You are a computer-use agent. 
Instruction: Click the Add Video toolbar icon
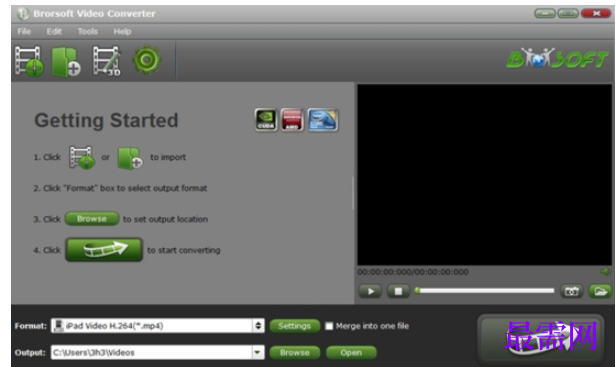point(29,61)
